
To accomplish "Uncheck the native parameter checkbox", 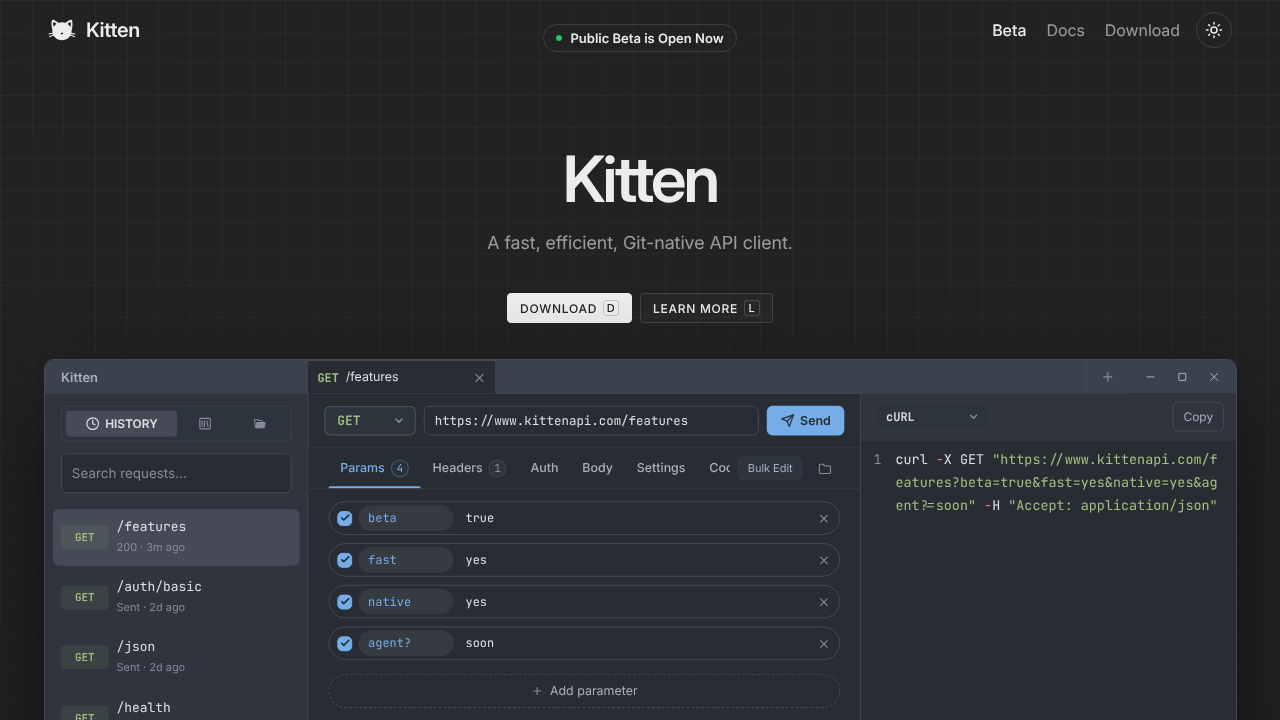I will [x=345, y=602].
